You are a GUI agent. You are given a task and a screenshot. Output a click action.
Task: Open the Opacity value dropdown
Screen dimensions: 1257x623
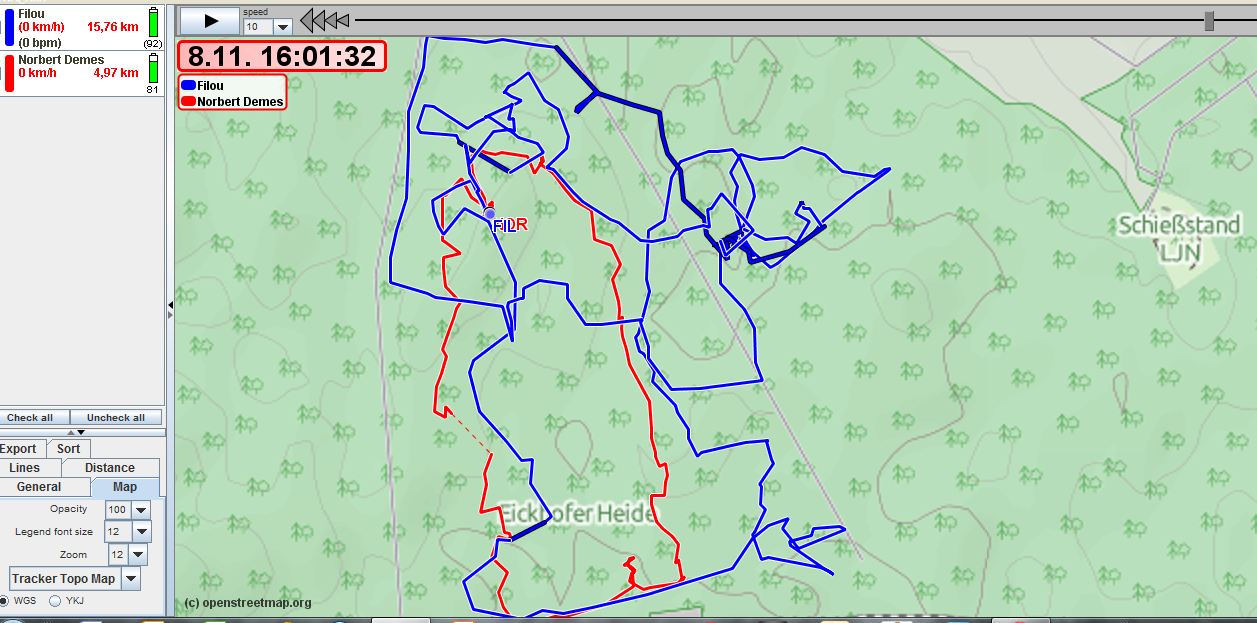(x=139, y=509)
